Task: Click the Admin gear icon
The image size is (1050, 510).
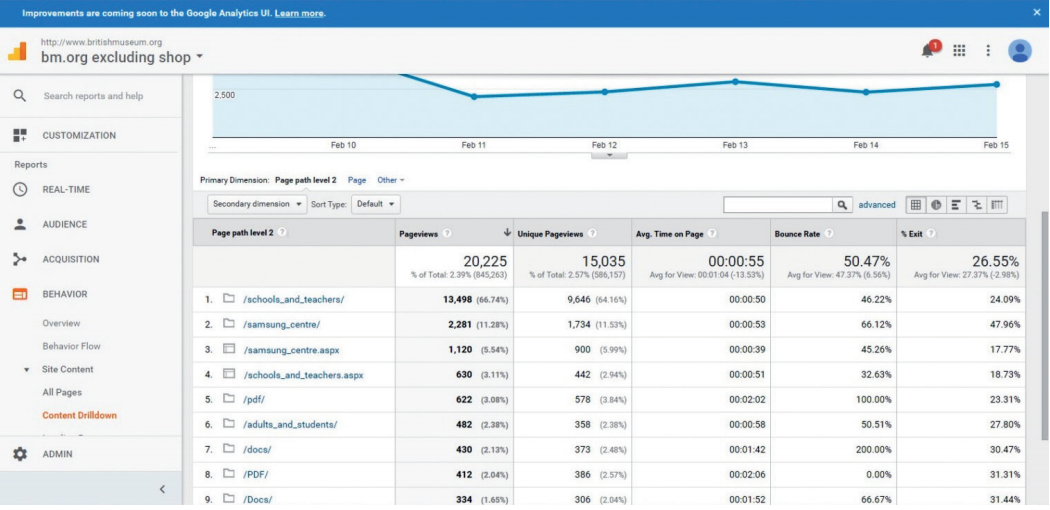Action: click(x=20, y=454)
